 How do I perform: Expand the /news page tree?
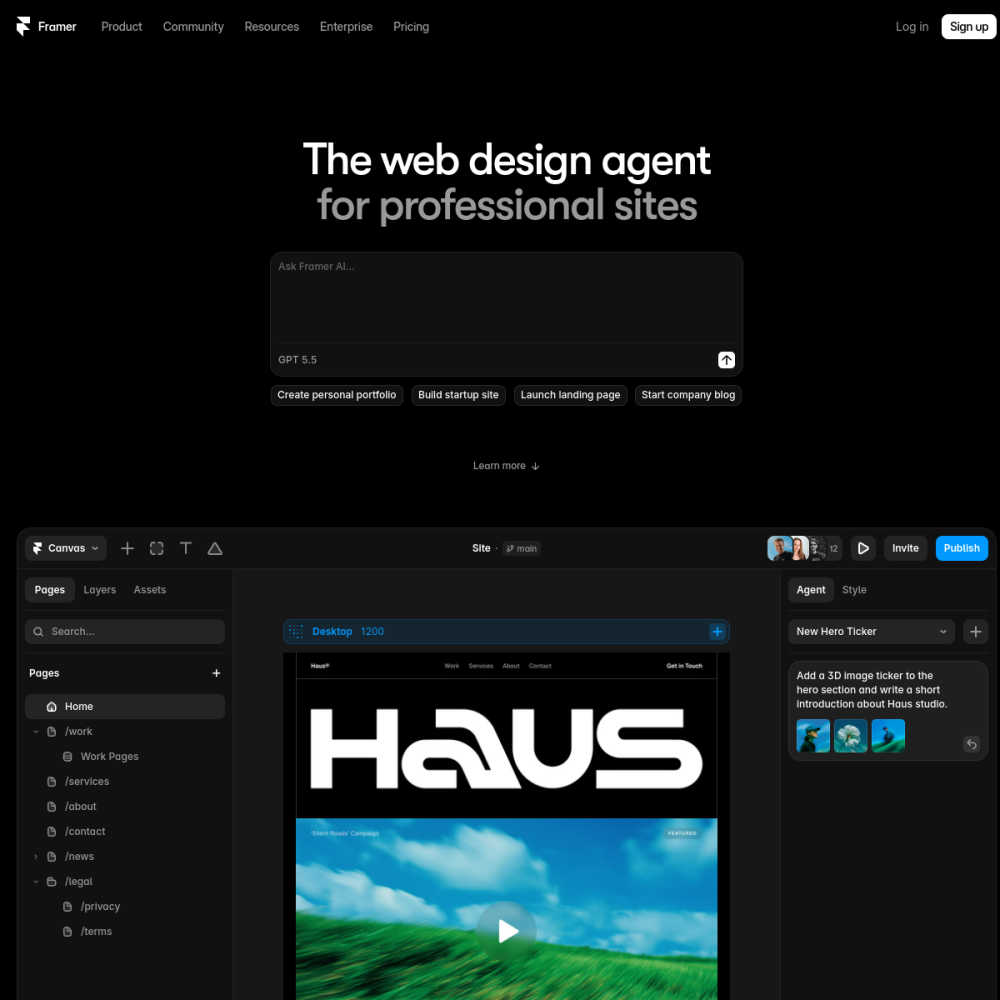point(36,857)
